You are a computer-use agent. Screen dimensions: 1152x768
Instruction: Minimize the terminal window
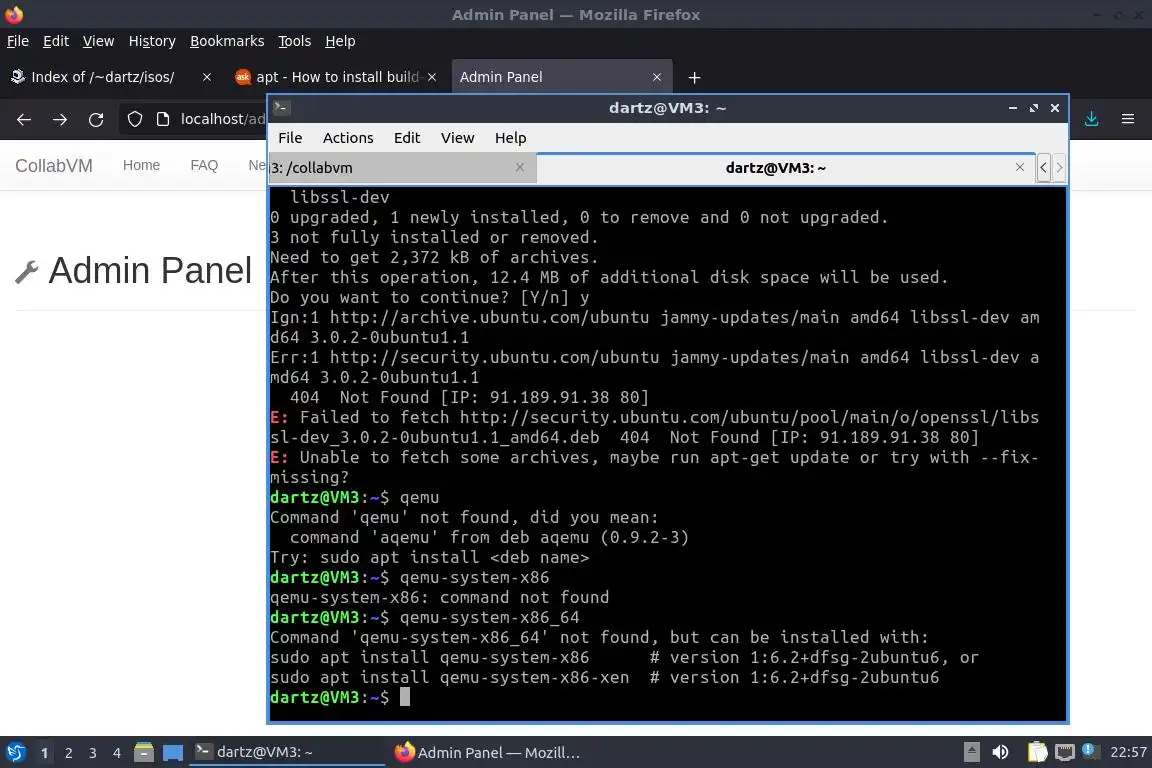pyautogui.click(x=1013, y=108)
